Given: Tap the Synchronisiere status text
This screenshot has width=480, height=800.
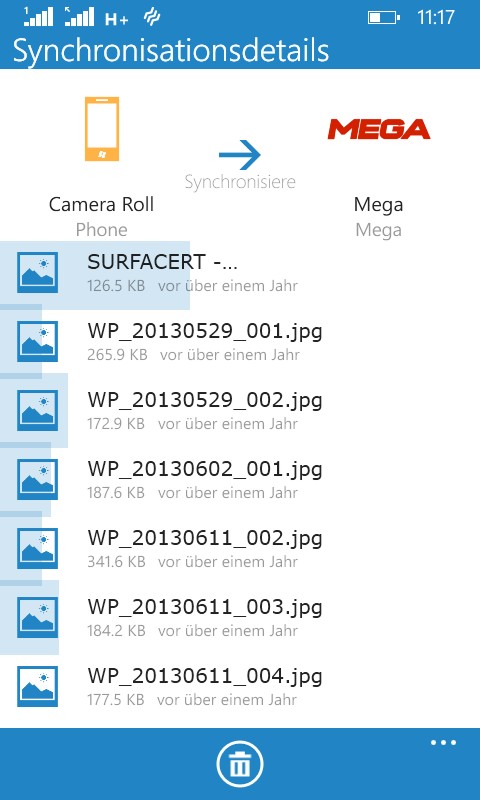Looking at the screenshot, I should pyautogui.click(x=240, y=182).
